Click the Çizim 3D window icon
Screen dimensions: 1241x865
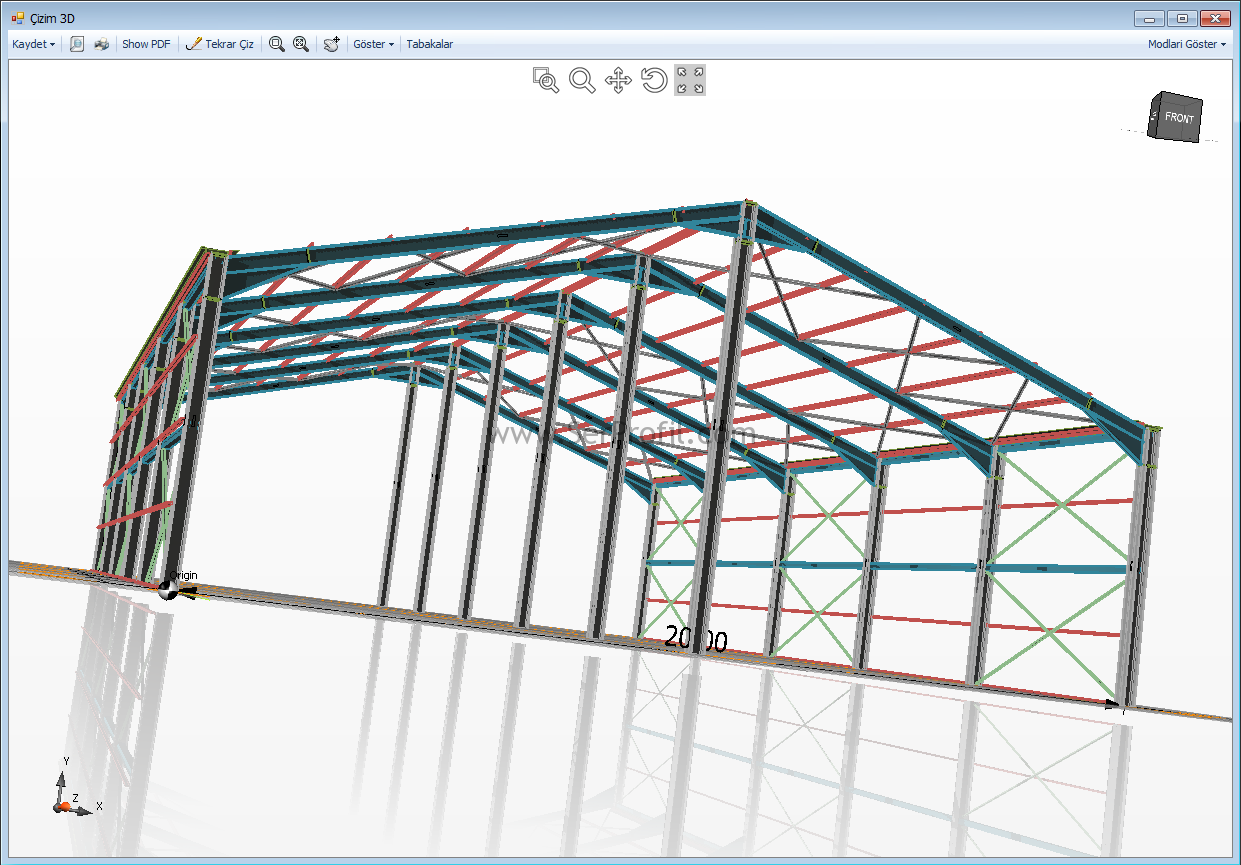(18, 18)
